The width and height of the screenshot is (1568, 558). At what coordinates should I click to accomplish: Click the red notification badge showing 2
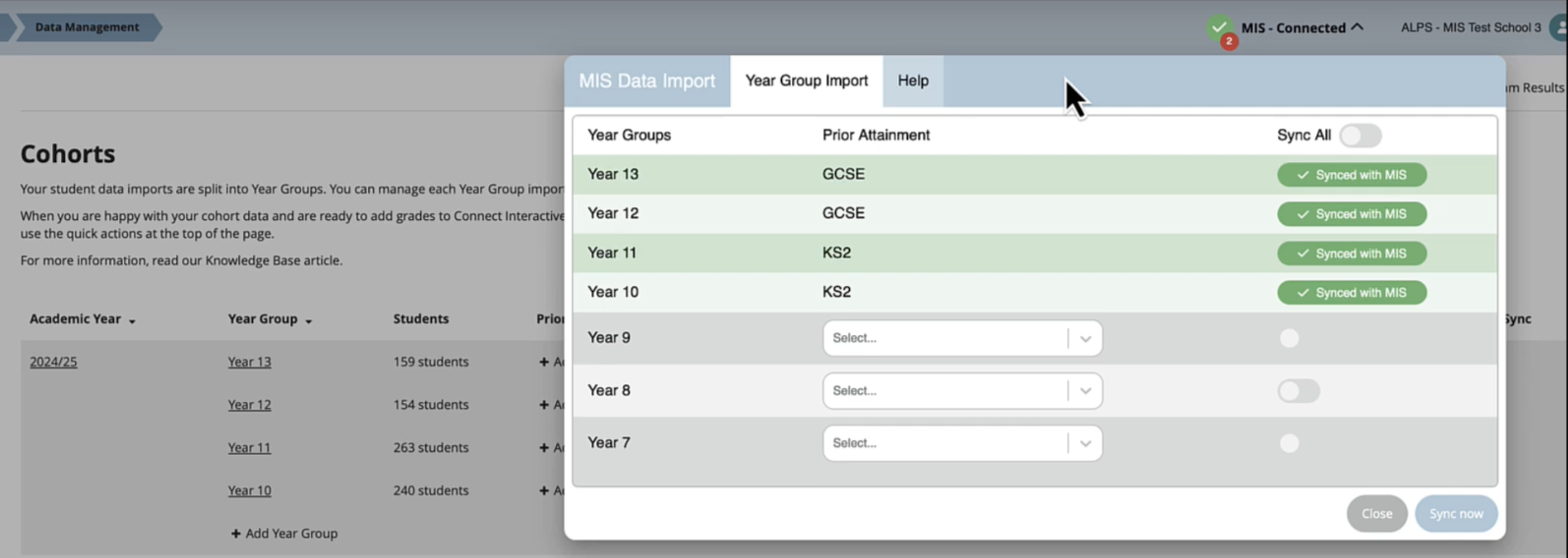(x=1229, y=41)
